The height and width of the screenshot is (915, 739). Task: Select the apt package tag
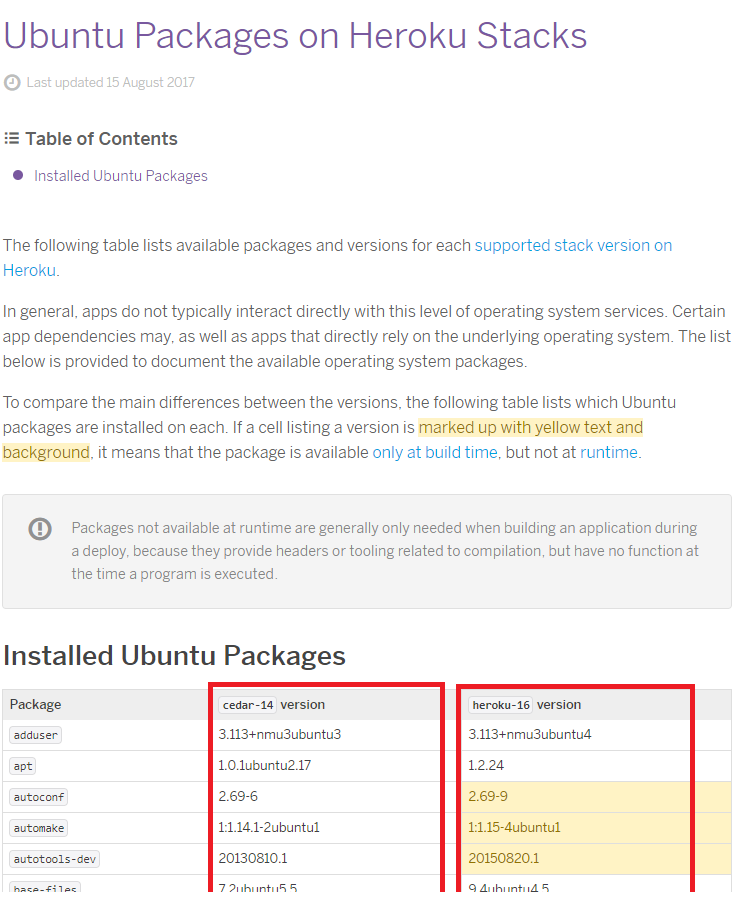23,766
